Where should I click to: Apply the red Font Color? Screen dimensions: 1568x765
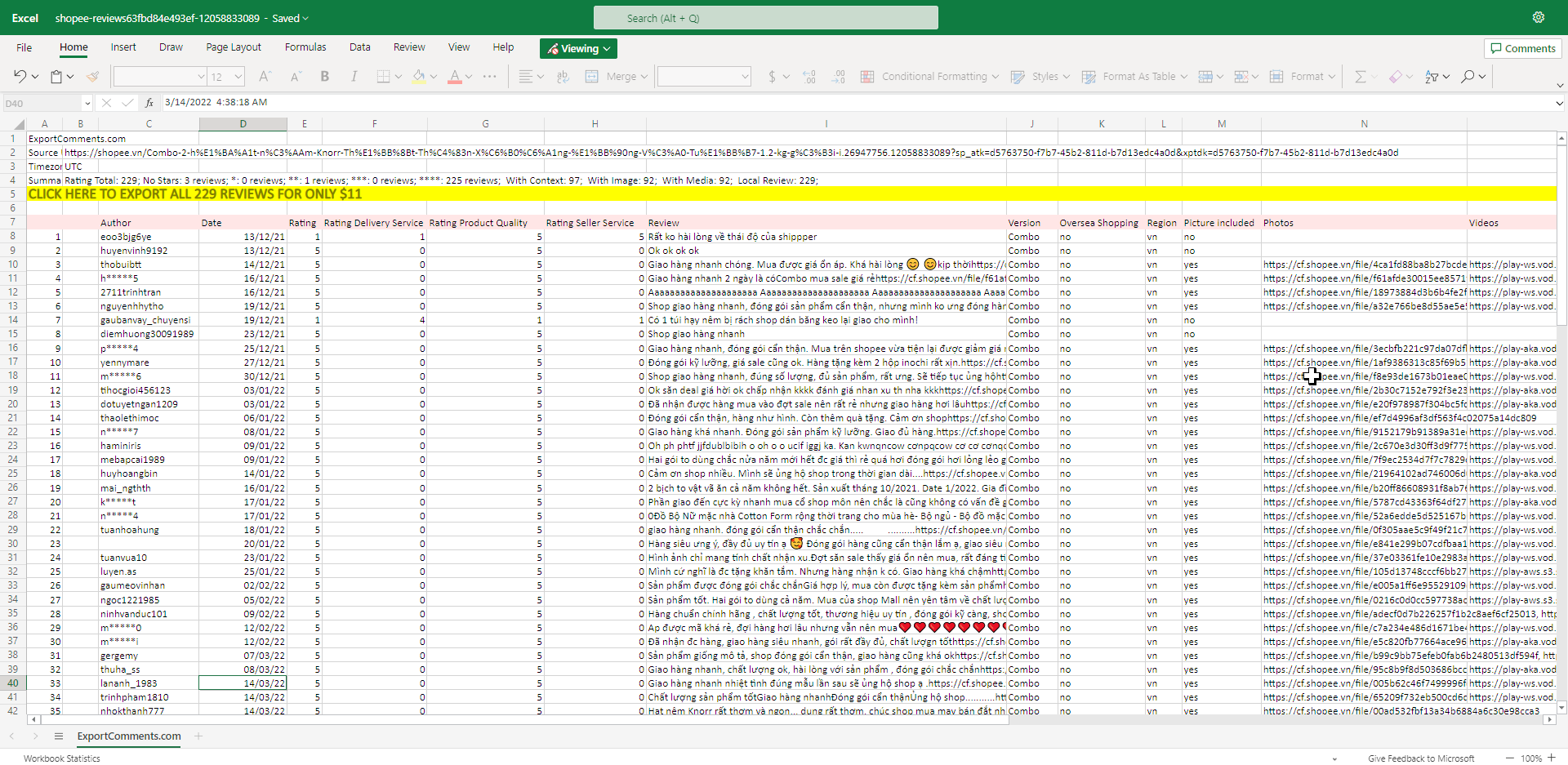tap(455, 76)
